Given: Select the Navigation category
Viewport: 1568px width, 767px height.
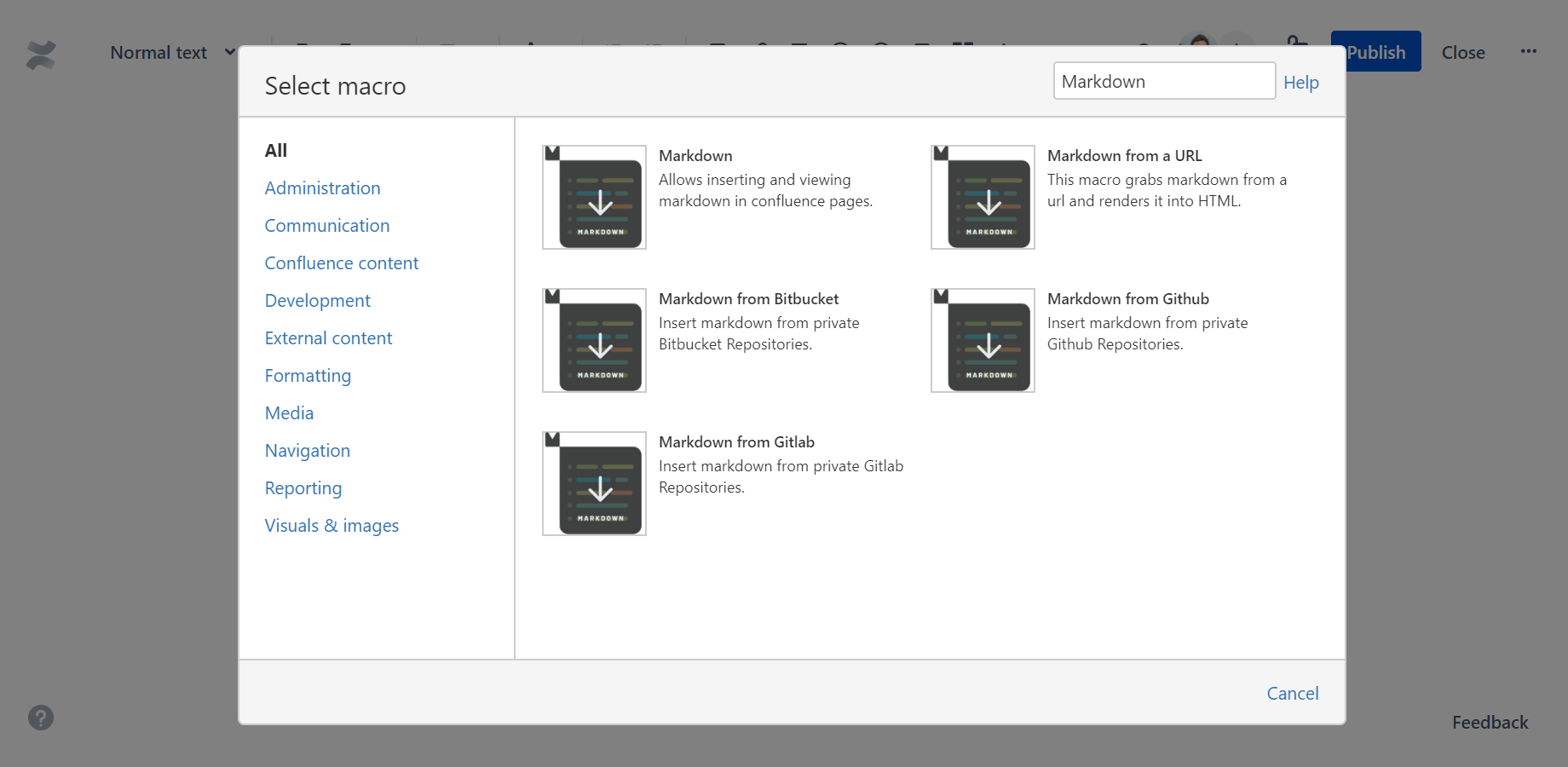Looking at the screenshot, I should (x=307, y=451).
